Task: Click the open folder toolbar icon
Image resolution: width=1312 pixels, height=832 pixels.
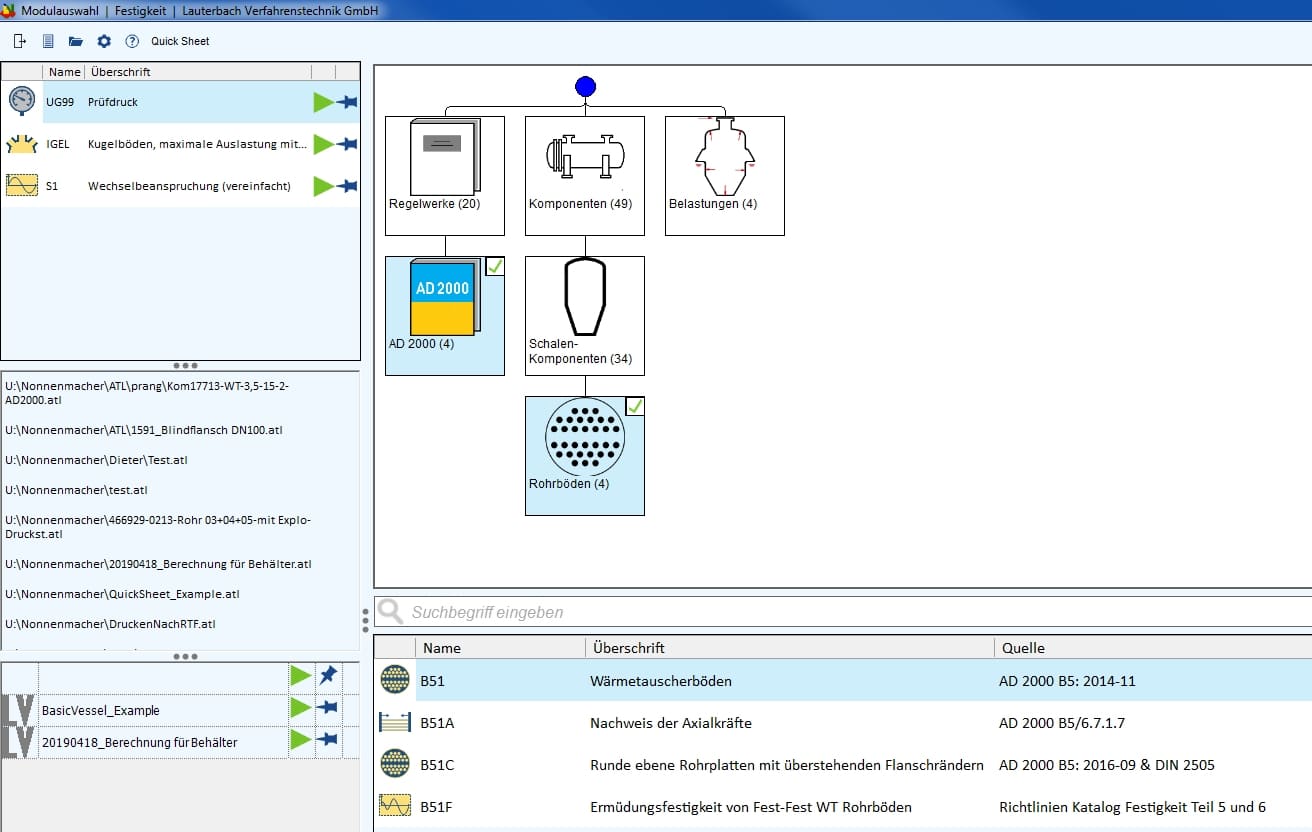Action: [75, 41]
